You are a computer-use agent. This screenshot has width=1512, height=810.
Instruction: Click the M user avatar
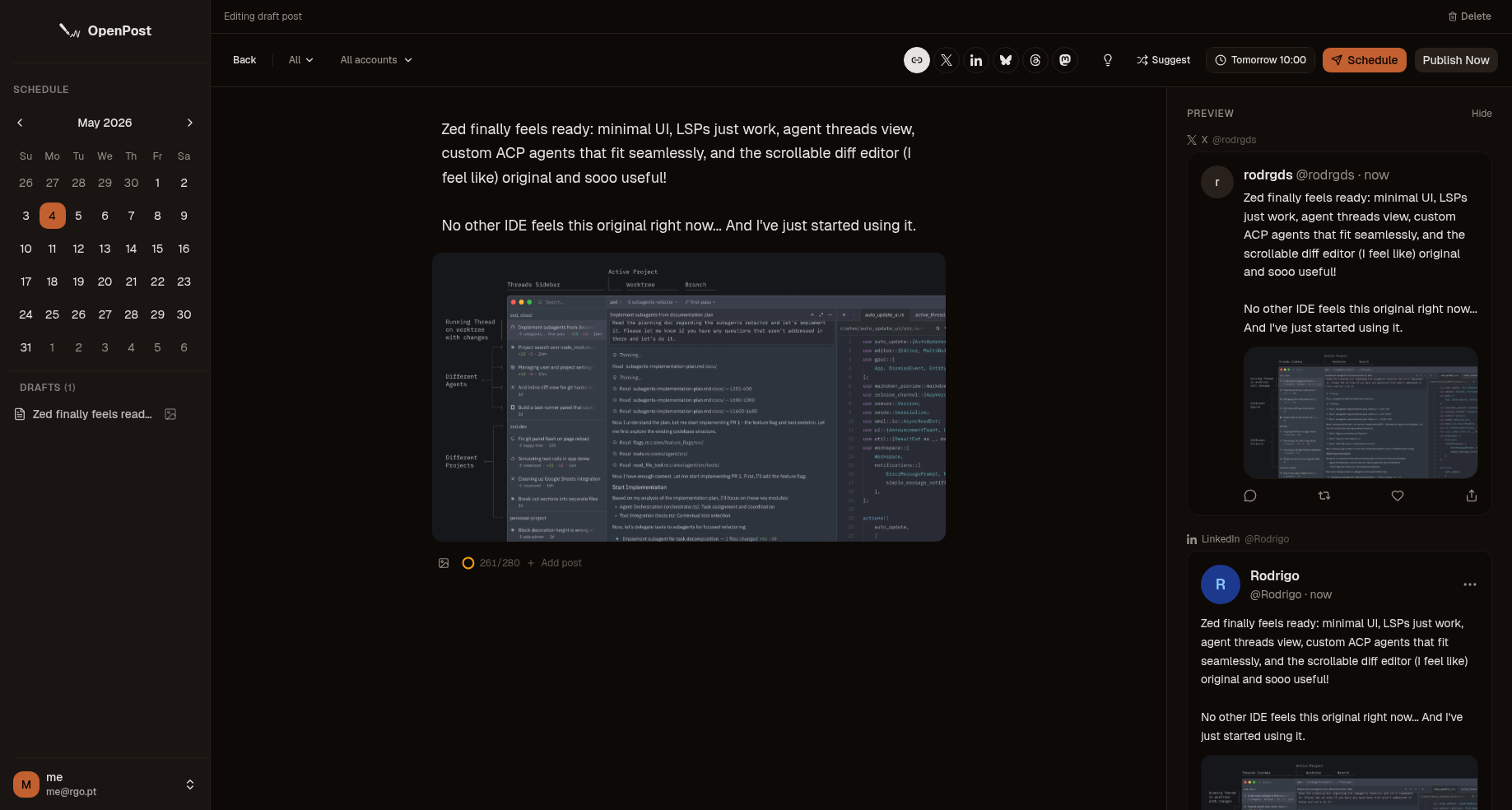[26, 784]
